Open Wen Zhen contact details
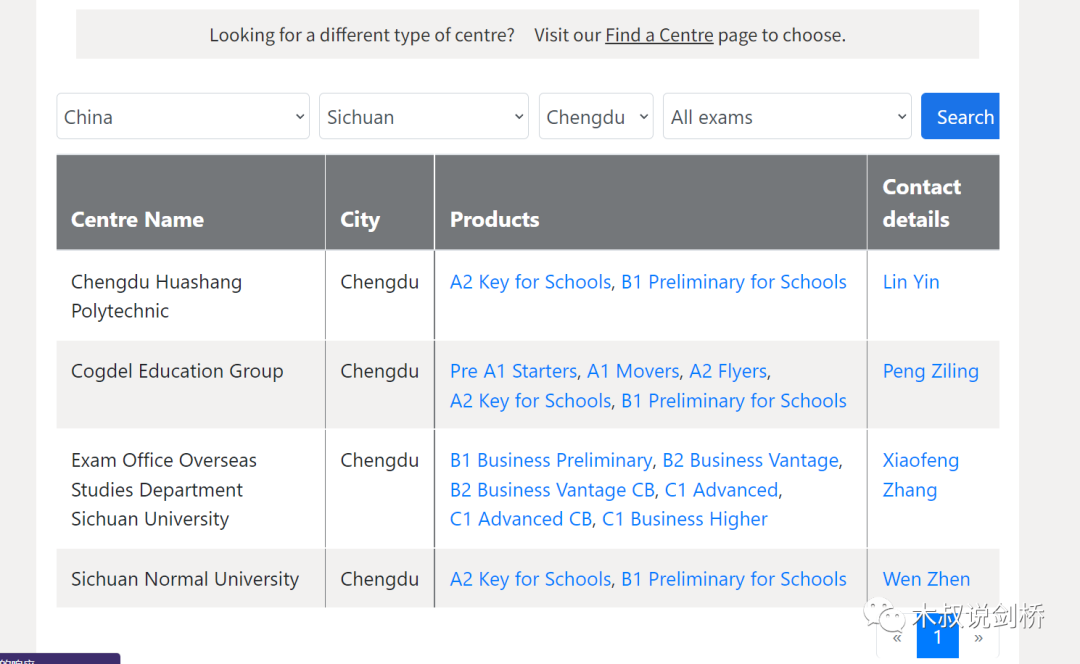 [x=926, y=579]
